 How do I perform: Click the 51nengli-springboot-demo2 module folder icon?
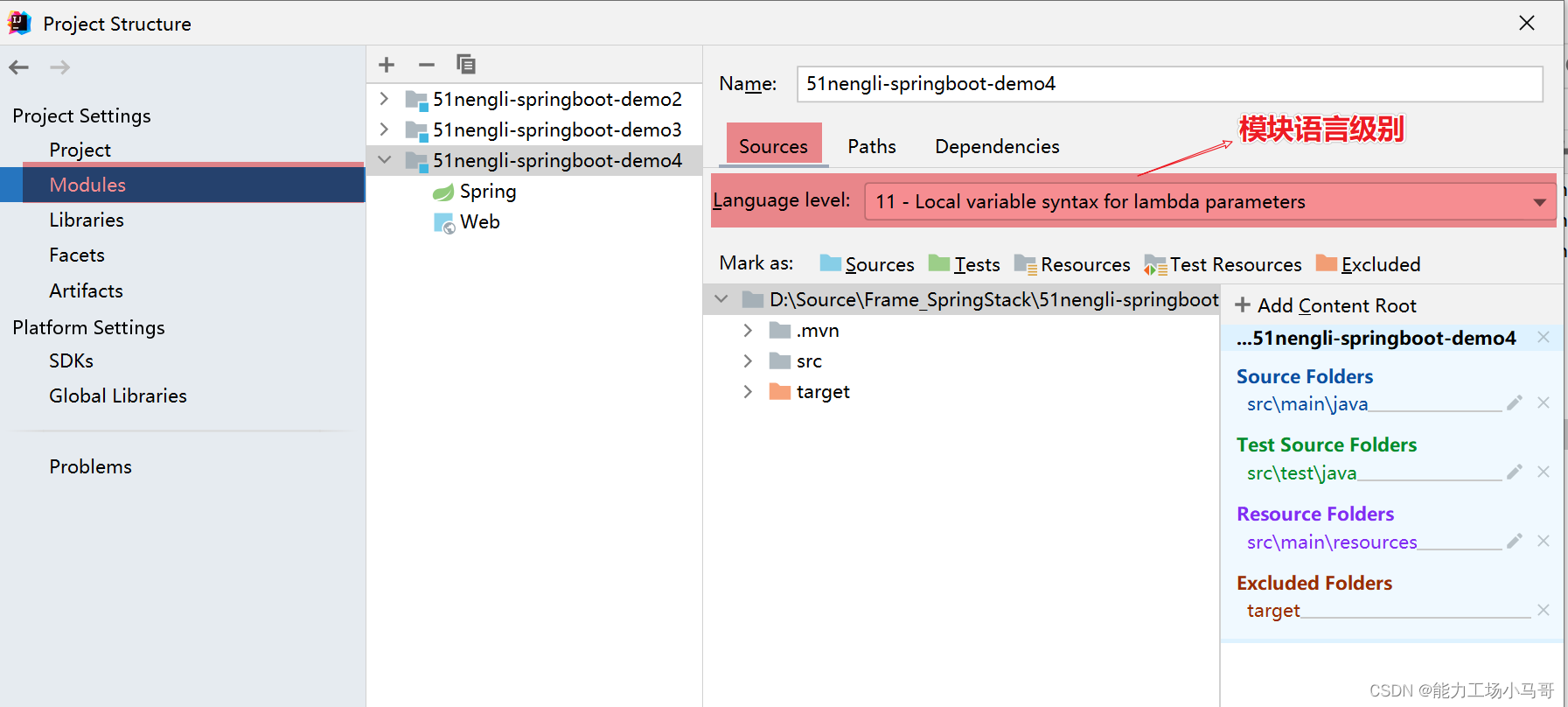click(x=416, y=100)
